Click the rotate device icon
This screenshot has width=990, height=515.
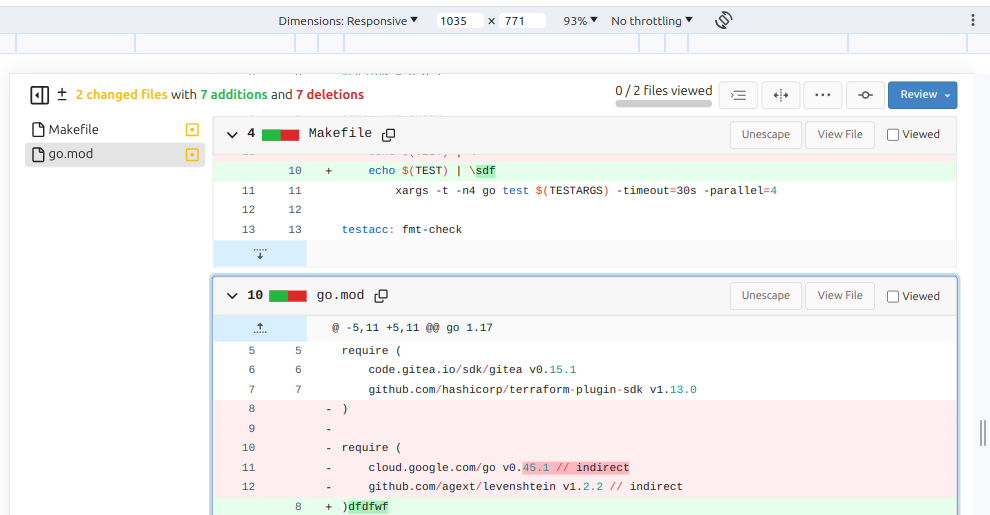pyautogui.click(x=725, y=20)
